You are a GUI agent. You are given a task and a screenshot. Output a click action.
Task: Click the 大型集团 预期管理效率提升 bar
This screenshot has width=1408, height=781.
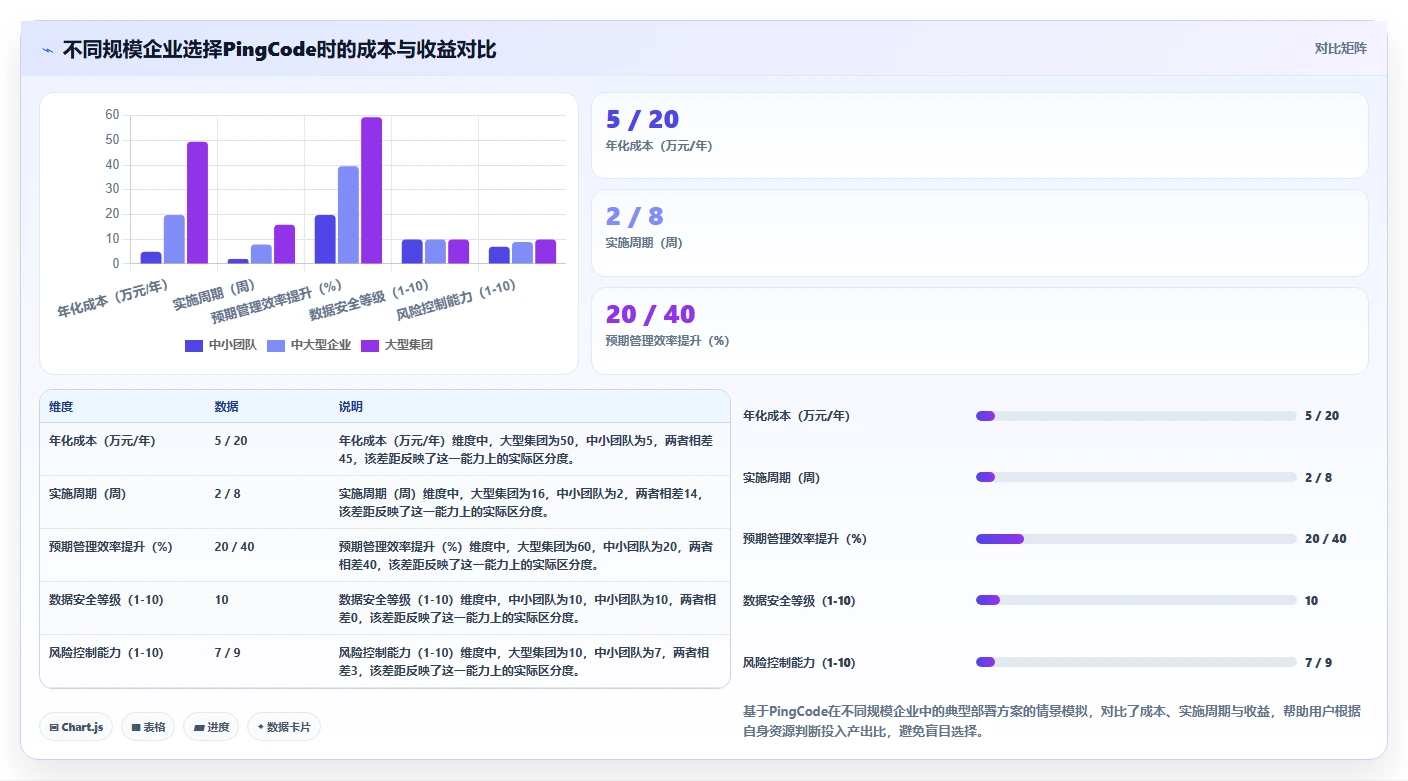tap(371, 191)
